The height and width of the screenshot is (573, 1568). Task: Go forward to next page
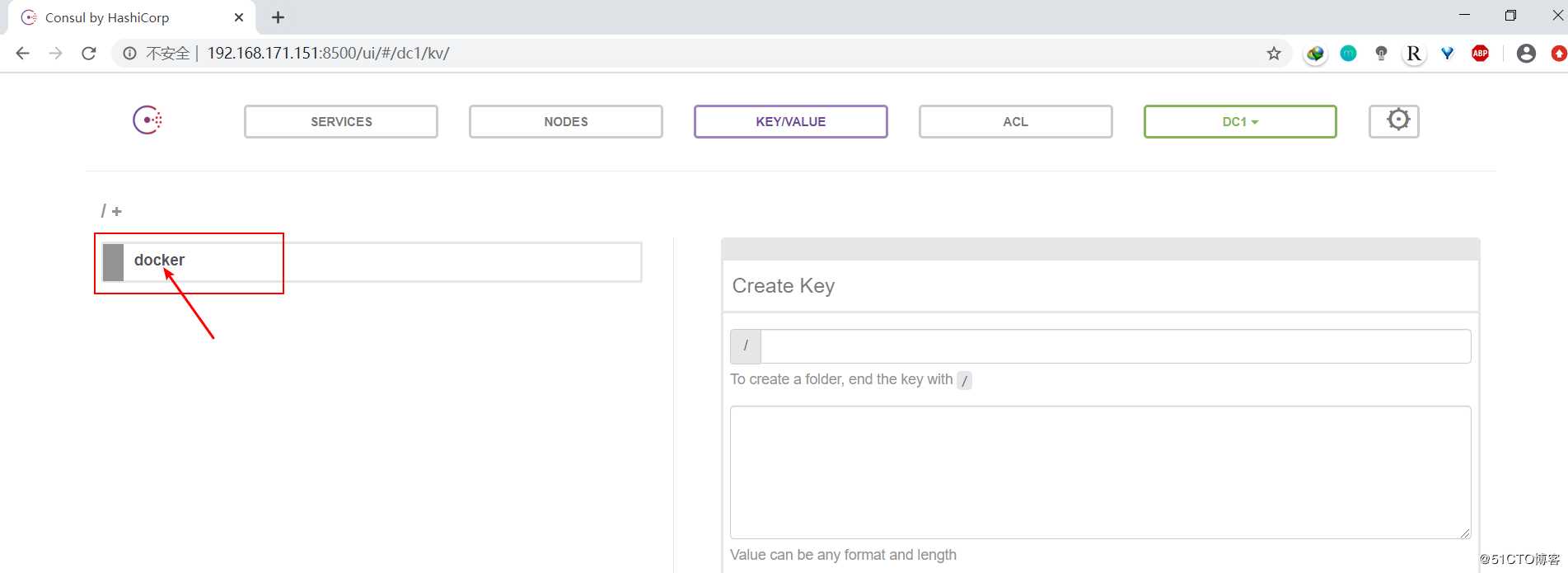pos(55,54)
